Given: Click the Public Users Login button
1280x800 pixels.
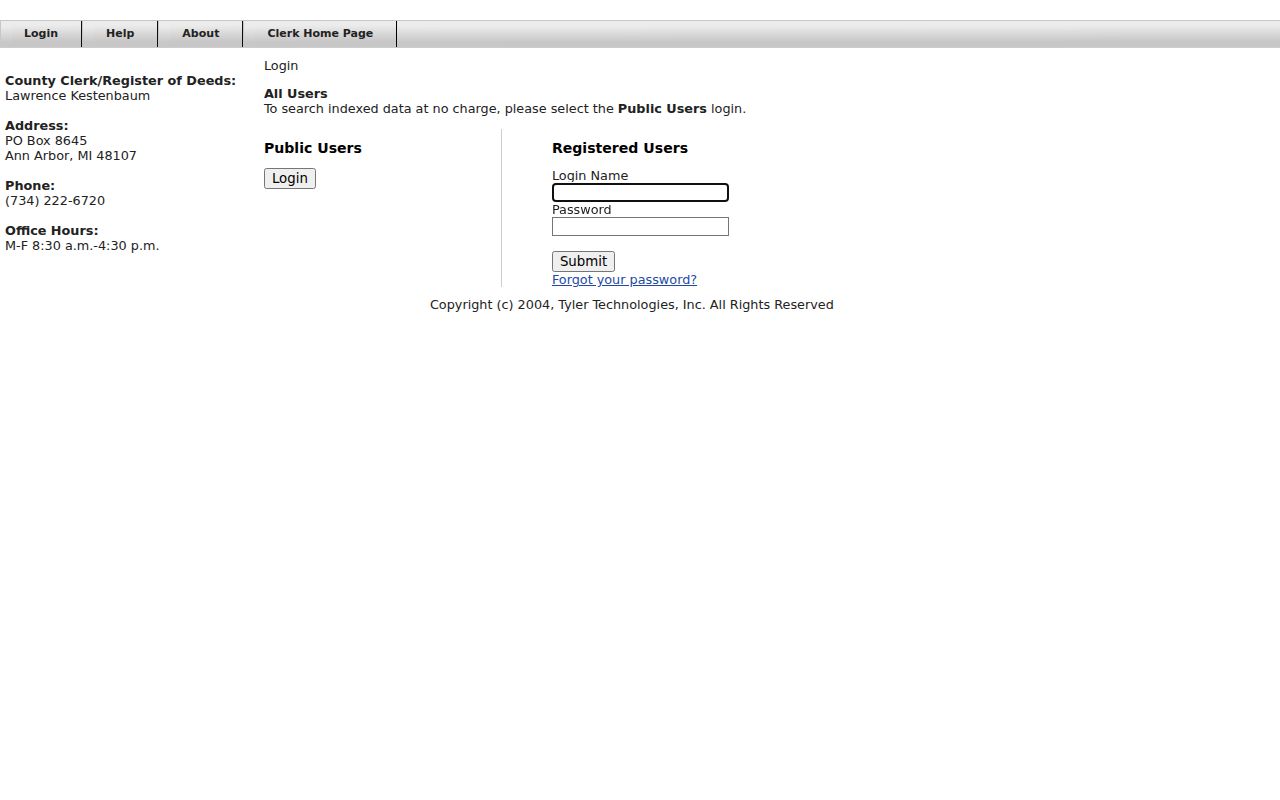Looking at the screenshot, I should (x=290, y=178).
